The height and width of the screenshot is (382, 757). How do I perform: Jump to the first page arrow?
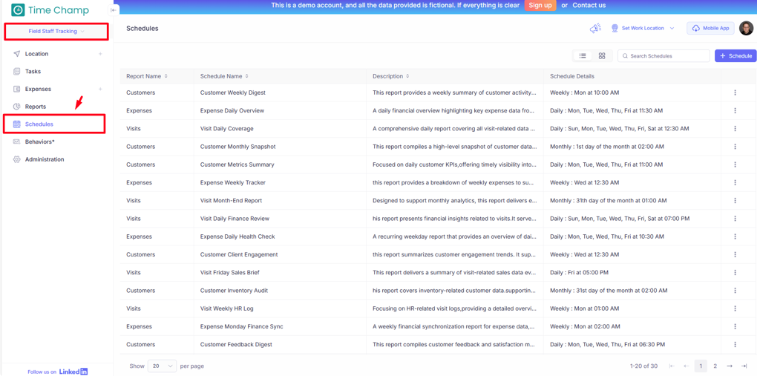[671, 367]
